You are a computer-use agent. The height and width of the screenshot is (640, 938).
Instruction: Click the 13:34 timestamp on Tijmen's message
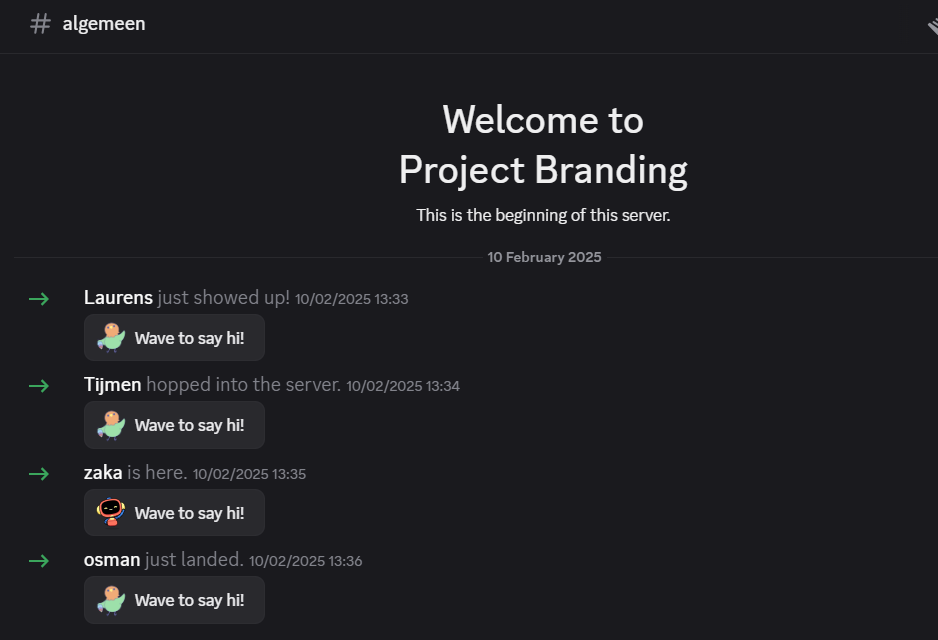(x=403, y=386)
